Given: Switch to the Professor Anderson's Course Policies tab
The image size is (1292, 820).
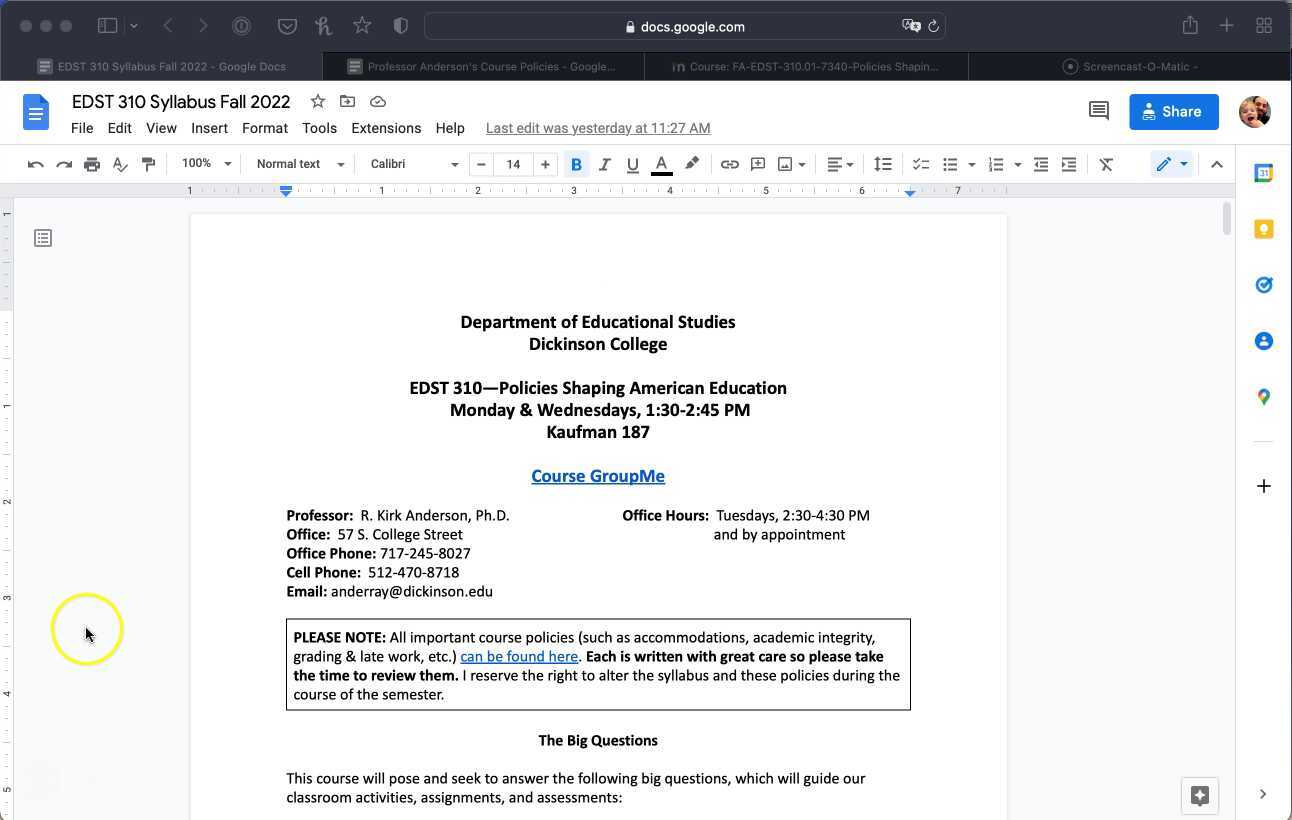Looking at the screenshot, I should 487,66.
